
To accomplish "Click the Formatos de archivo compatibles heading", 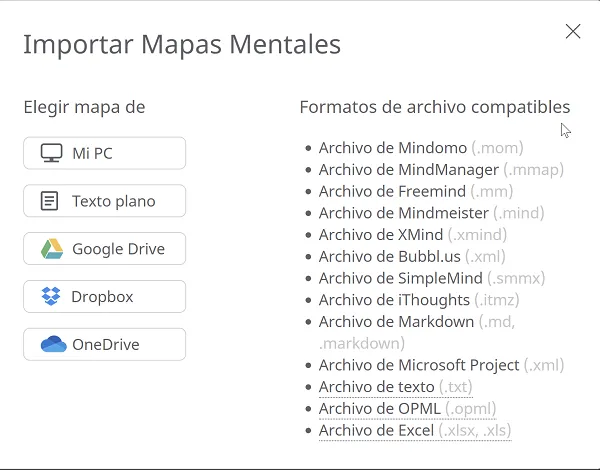I will click(435, 107).
